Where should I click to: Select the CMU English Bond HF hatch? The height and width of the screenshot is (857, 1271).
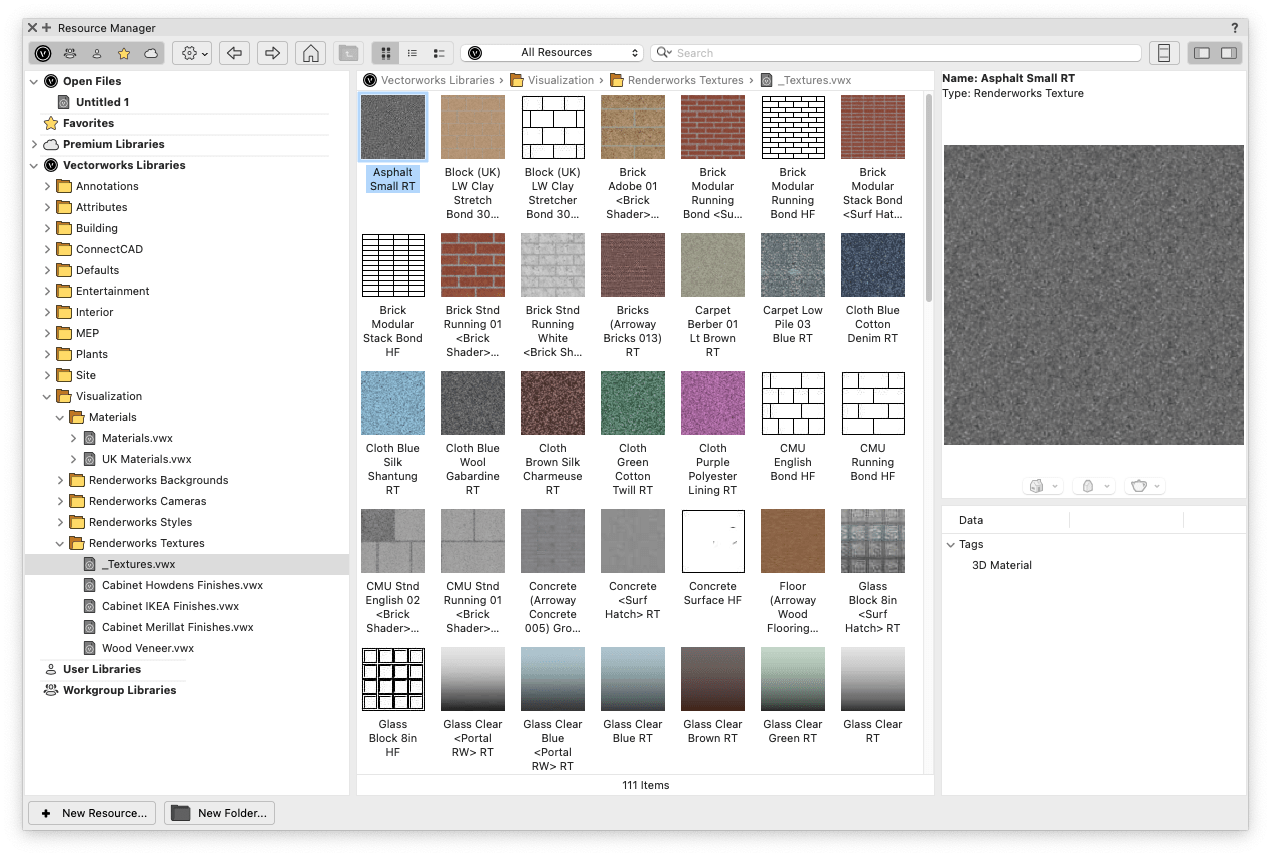click(793, 403)
